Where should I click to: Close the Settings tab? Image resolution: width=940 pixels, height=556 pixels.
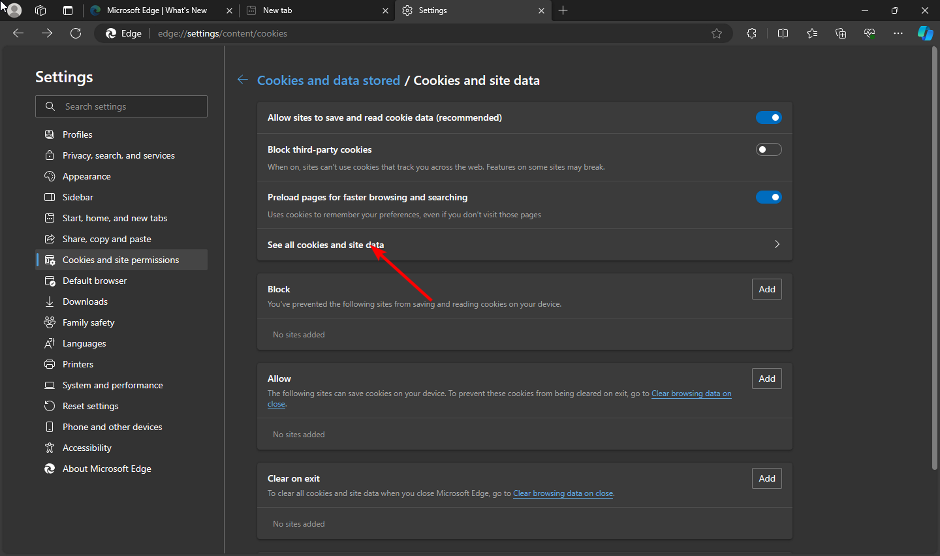541,10
